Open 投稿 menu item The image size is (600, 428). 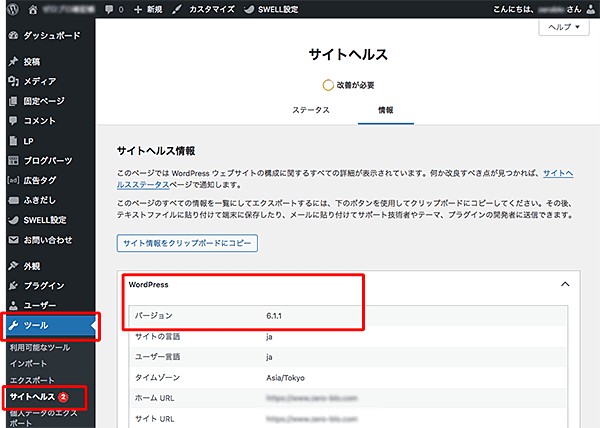[x=32, y=62]
